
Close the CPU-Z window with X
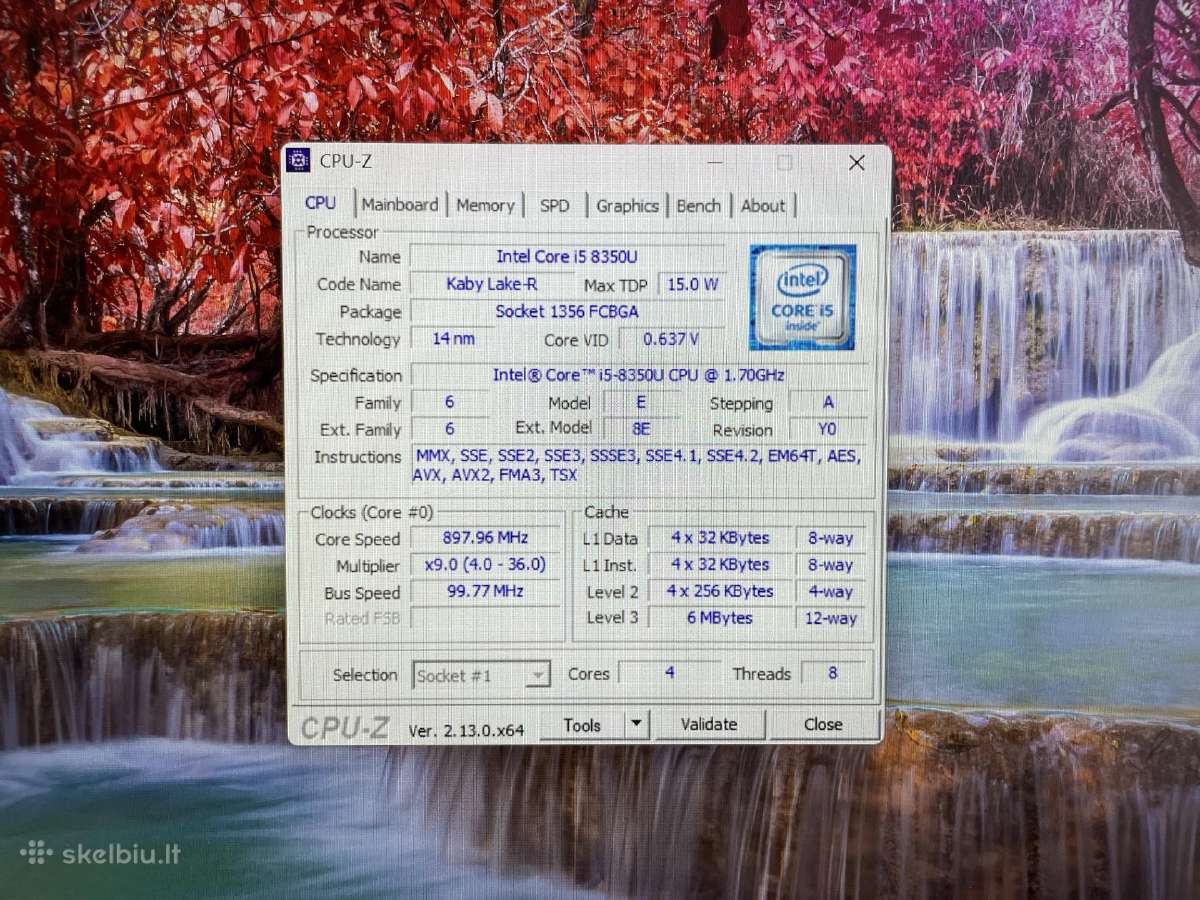tap(857, 162)
